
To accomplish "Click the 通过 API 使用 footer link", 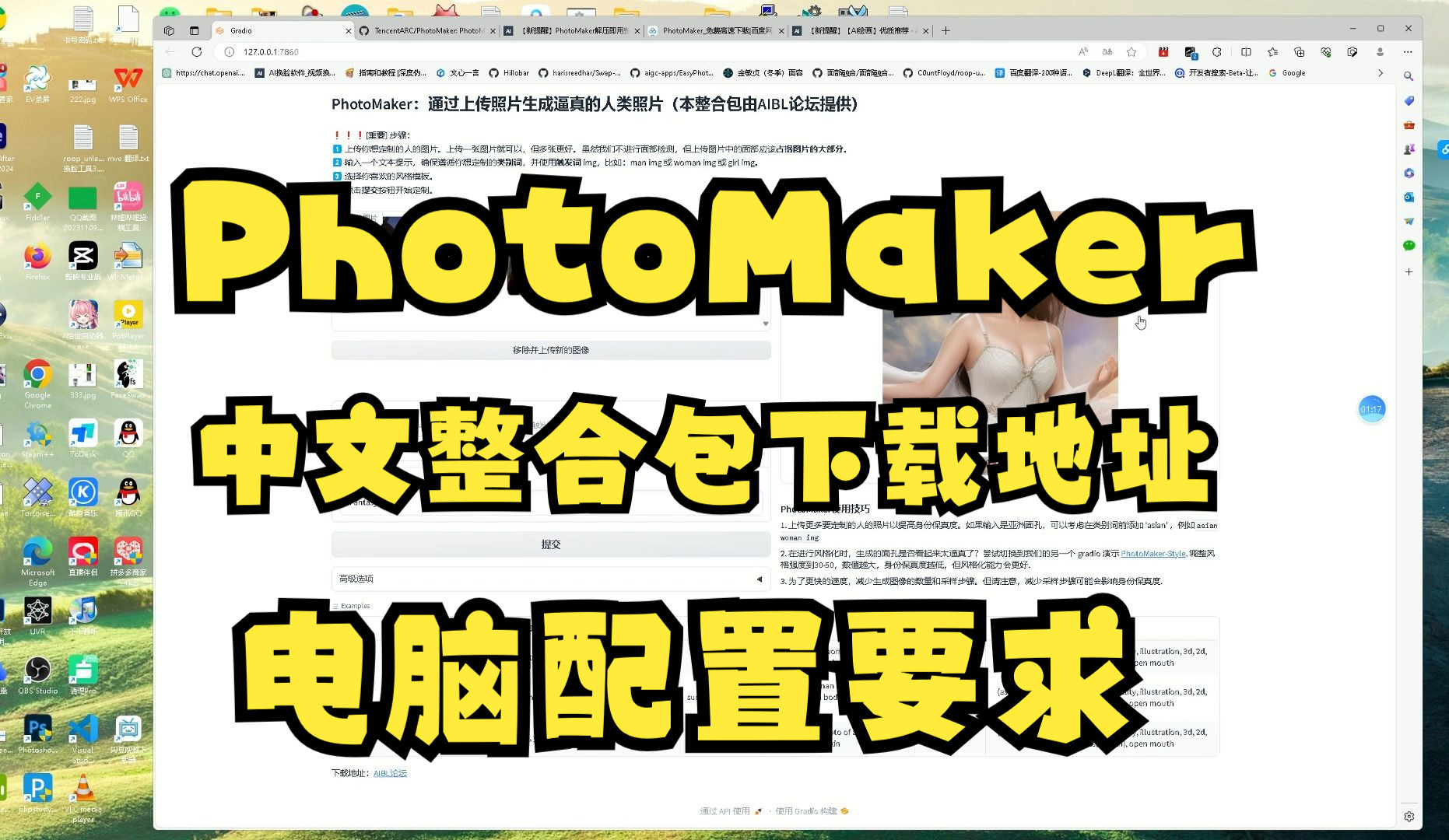I will click(x=731, y=811).
